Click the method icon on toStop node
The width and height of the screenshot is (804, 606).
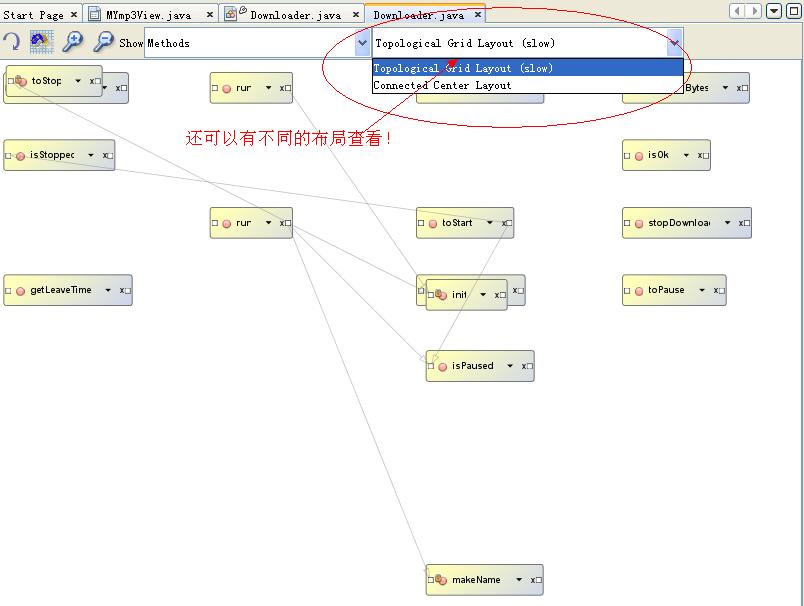click(x=21, y=81)
